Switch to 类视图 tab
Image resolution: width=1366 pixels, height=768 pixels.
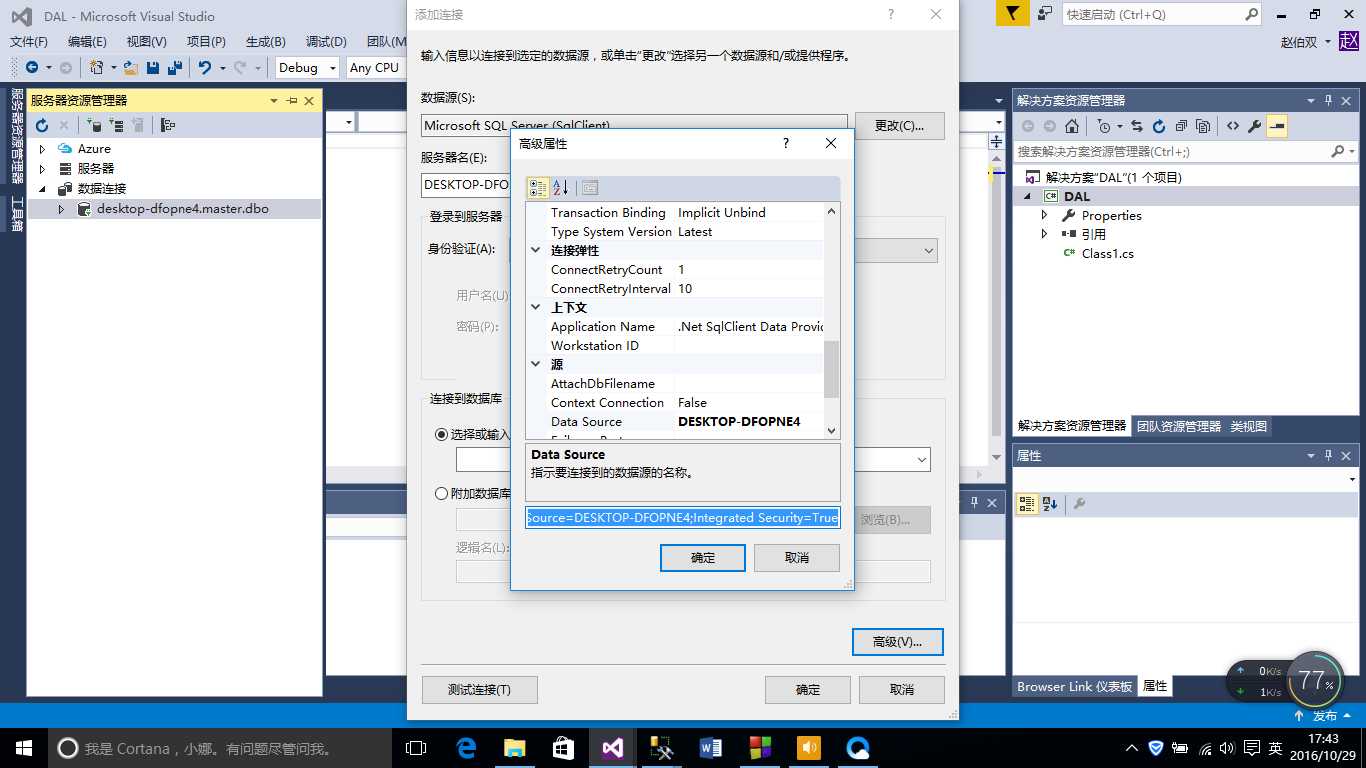1249,426
